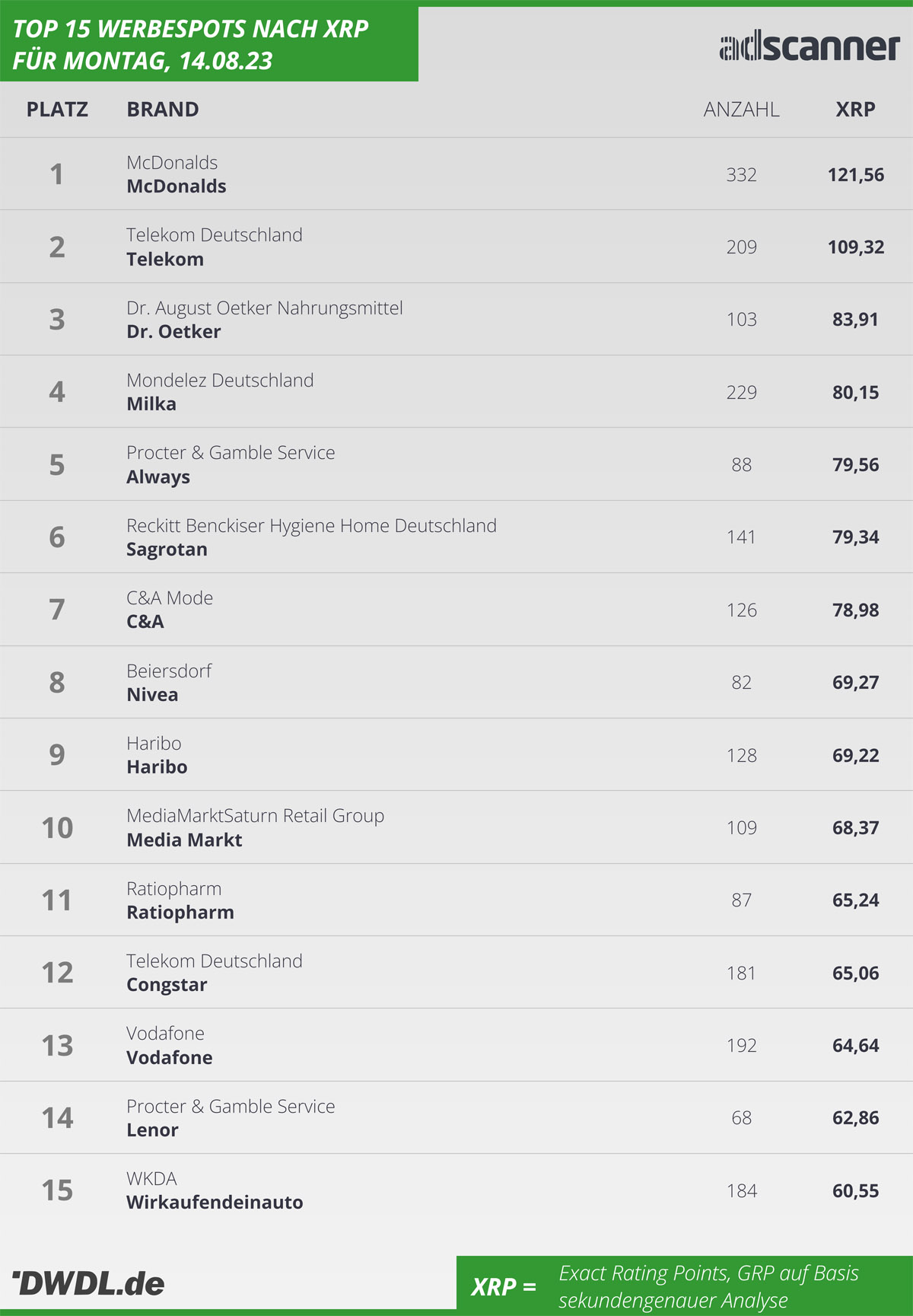Select the Nivea brand entry

[152, 695]
